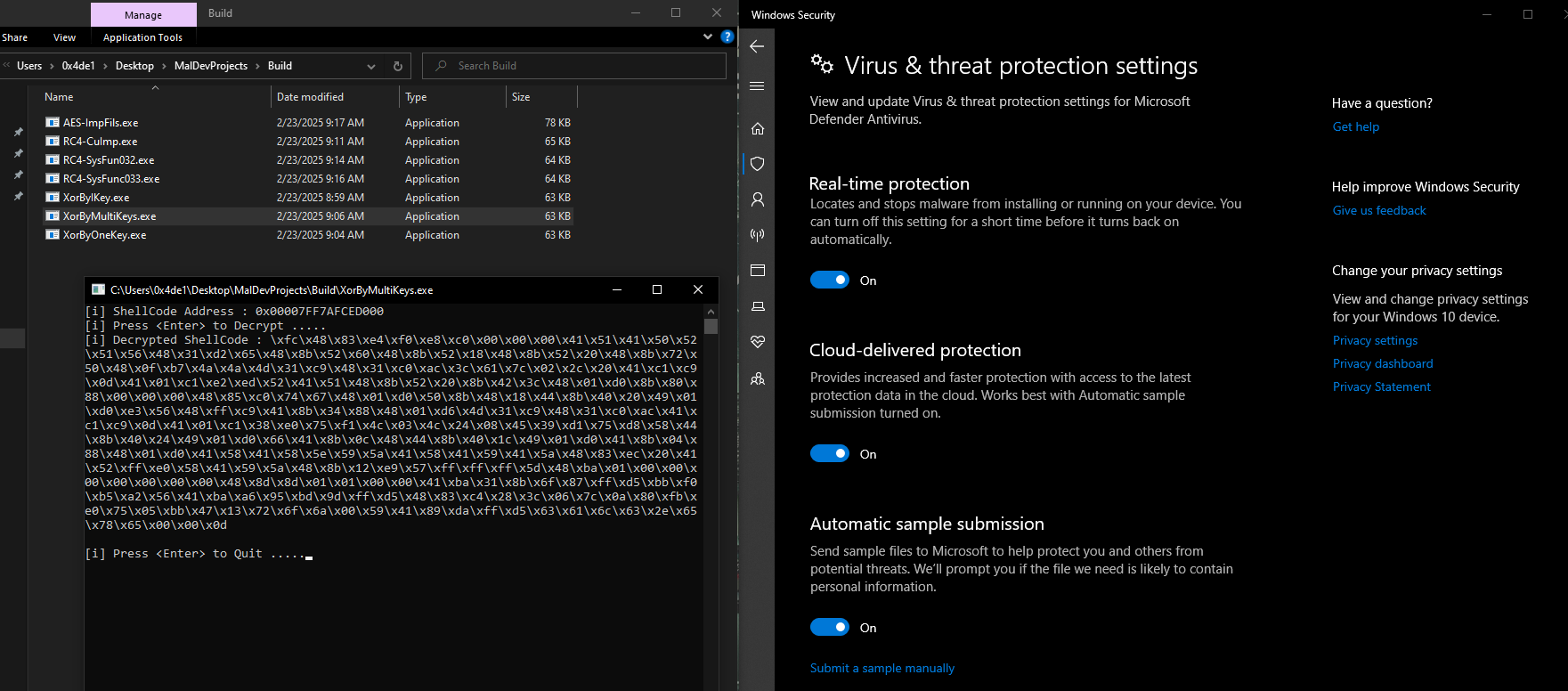Image resolution: width=1568 pixels, height=691 pixels.
Task: Click the Get help link
Action: click(1356, 127)
